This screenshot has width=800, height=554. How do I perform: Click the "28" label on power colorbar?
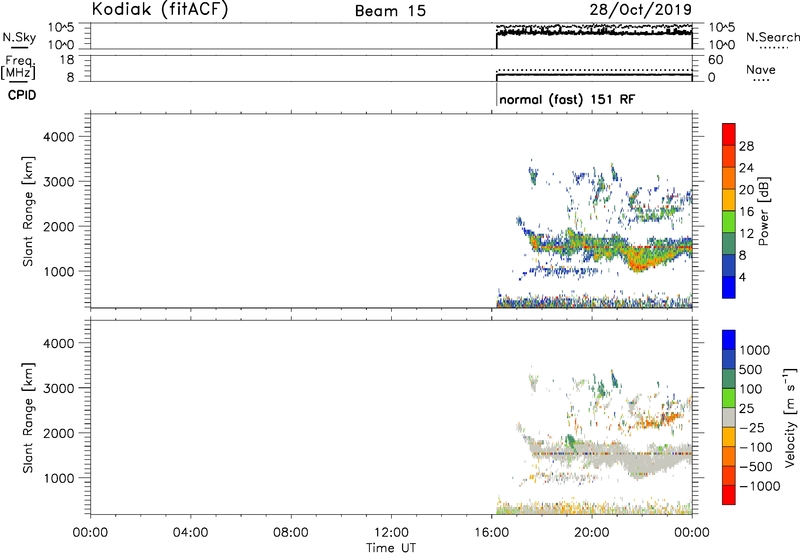coord(746,146)
